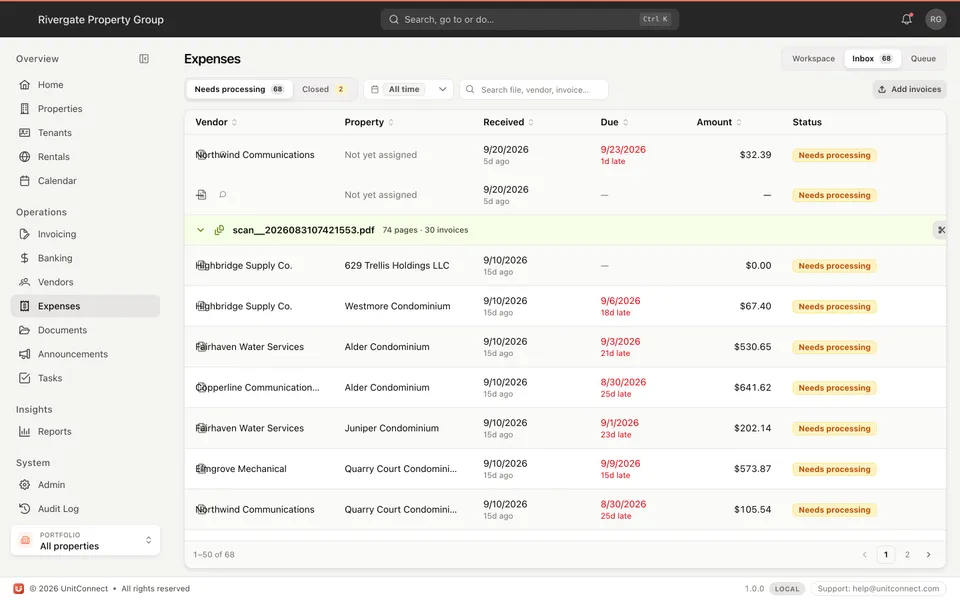The width and height of the screenshot is (960, 600).
Task: Go to page 2 of expenses
Action: [x=907, y=555]
